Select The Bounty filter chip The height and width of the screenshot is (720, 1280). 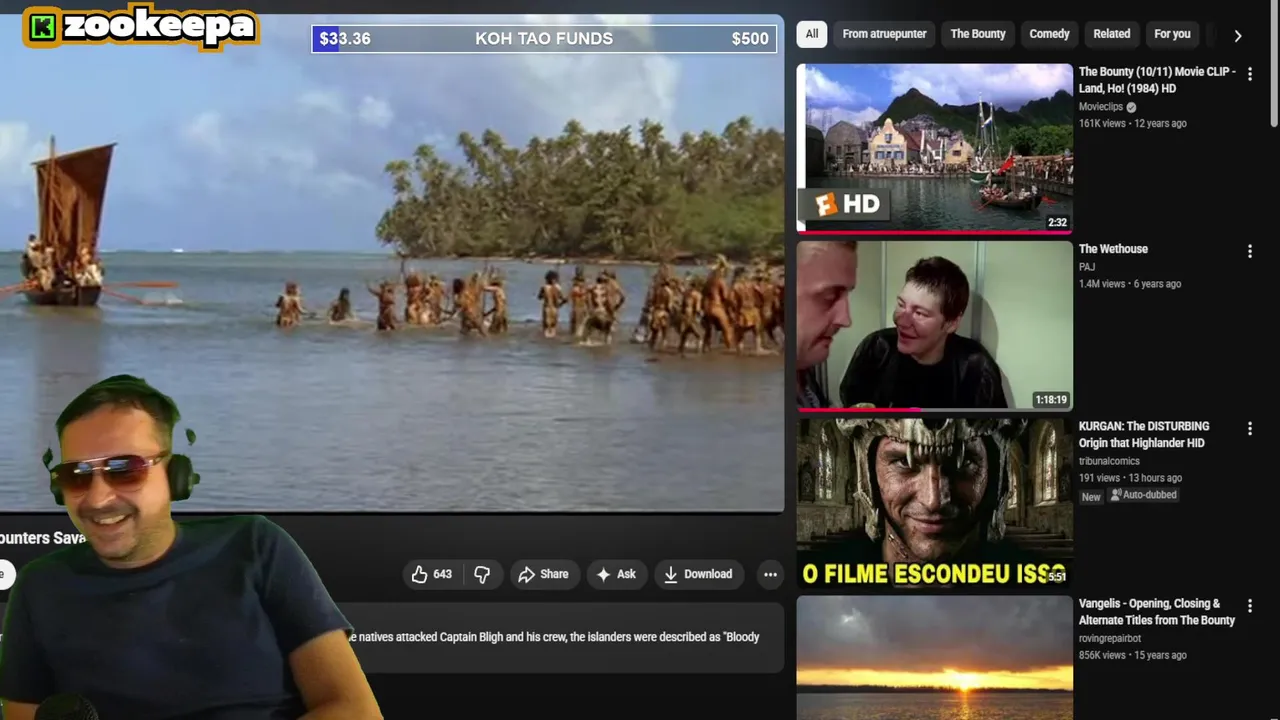[978, 34]
